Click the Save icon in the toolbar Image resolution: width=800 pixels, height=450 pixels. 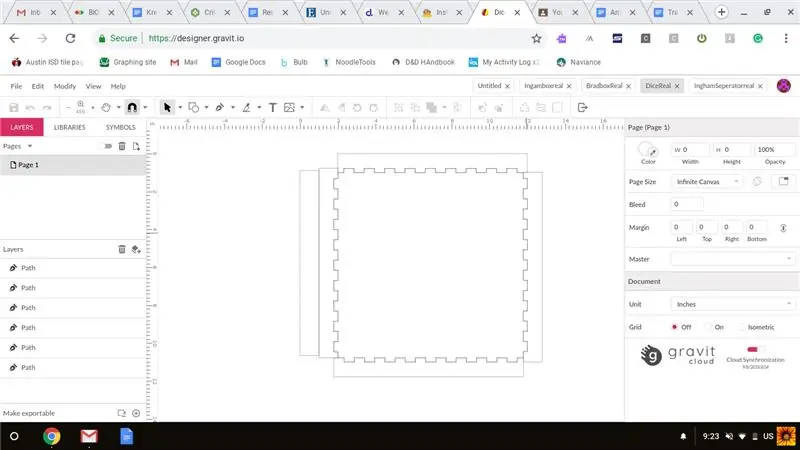[x=14, y=108]
